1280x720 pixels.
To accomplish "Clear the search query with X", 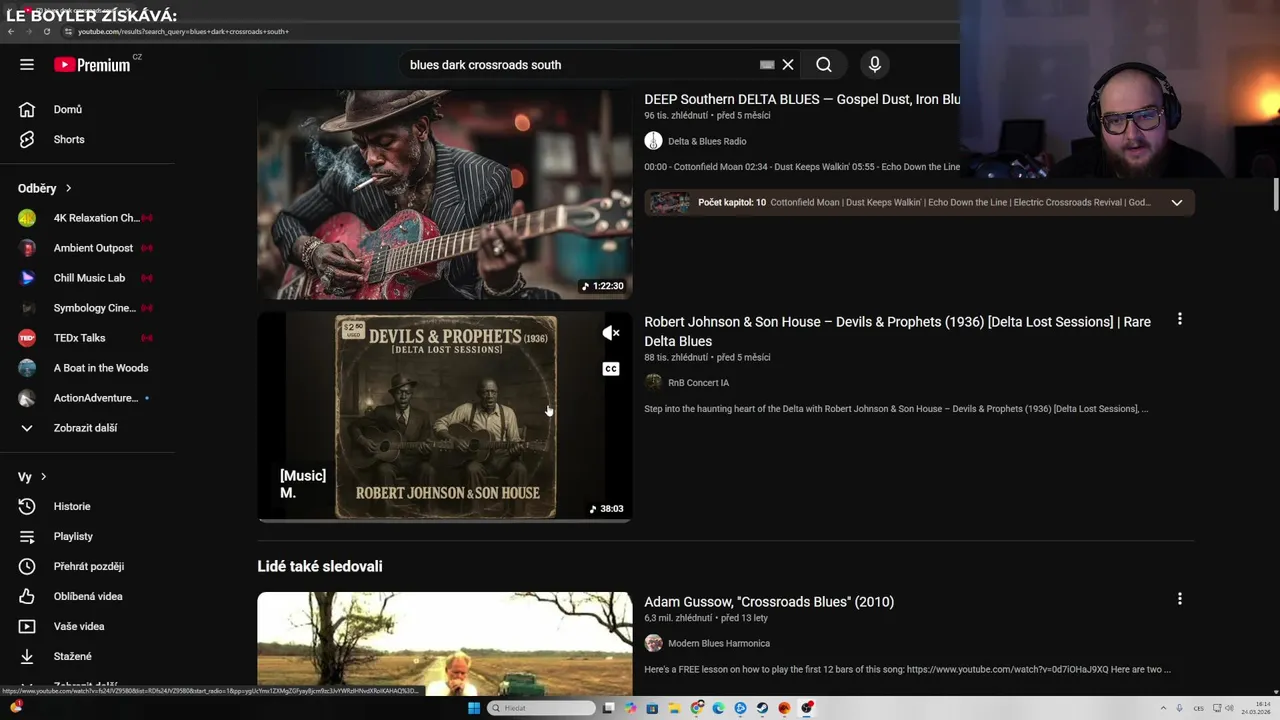I will (788, 64).
